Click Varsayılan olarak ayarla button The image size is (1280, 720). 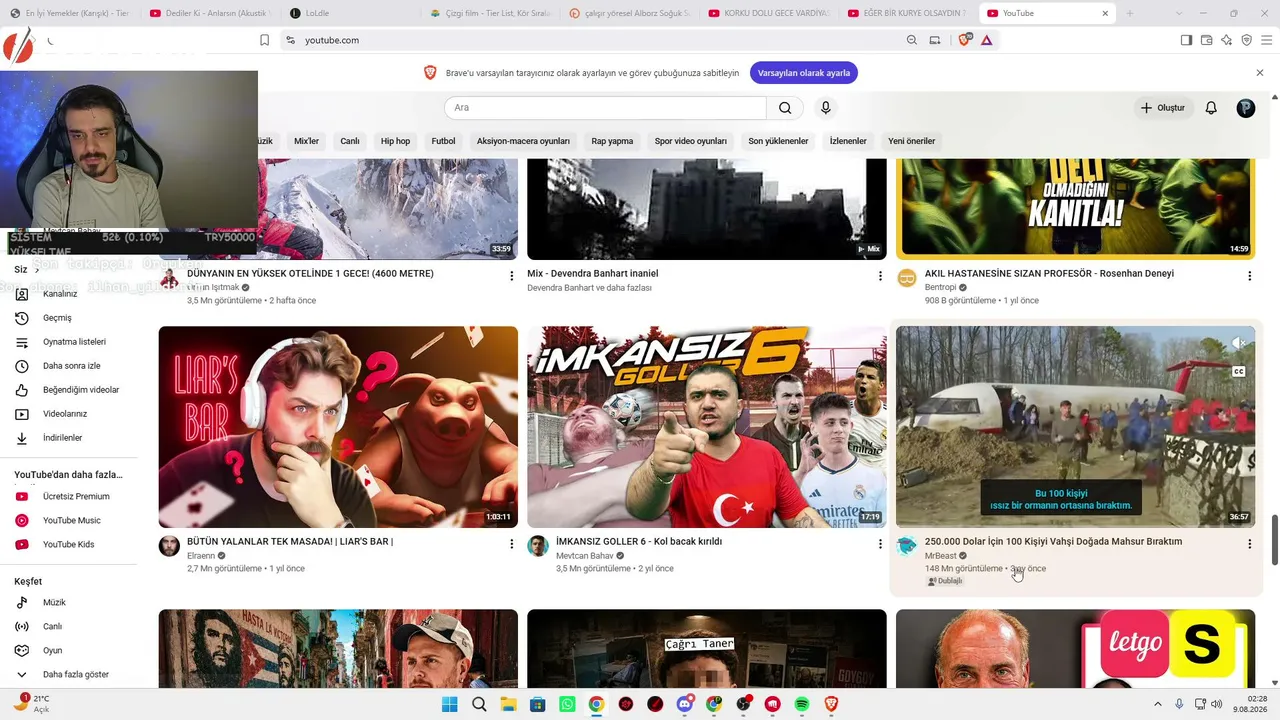(x=803, y=73)
